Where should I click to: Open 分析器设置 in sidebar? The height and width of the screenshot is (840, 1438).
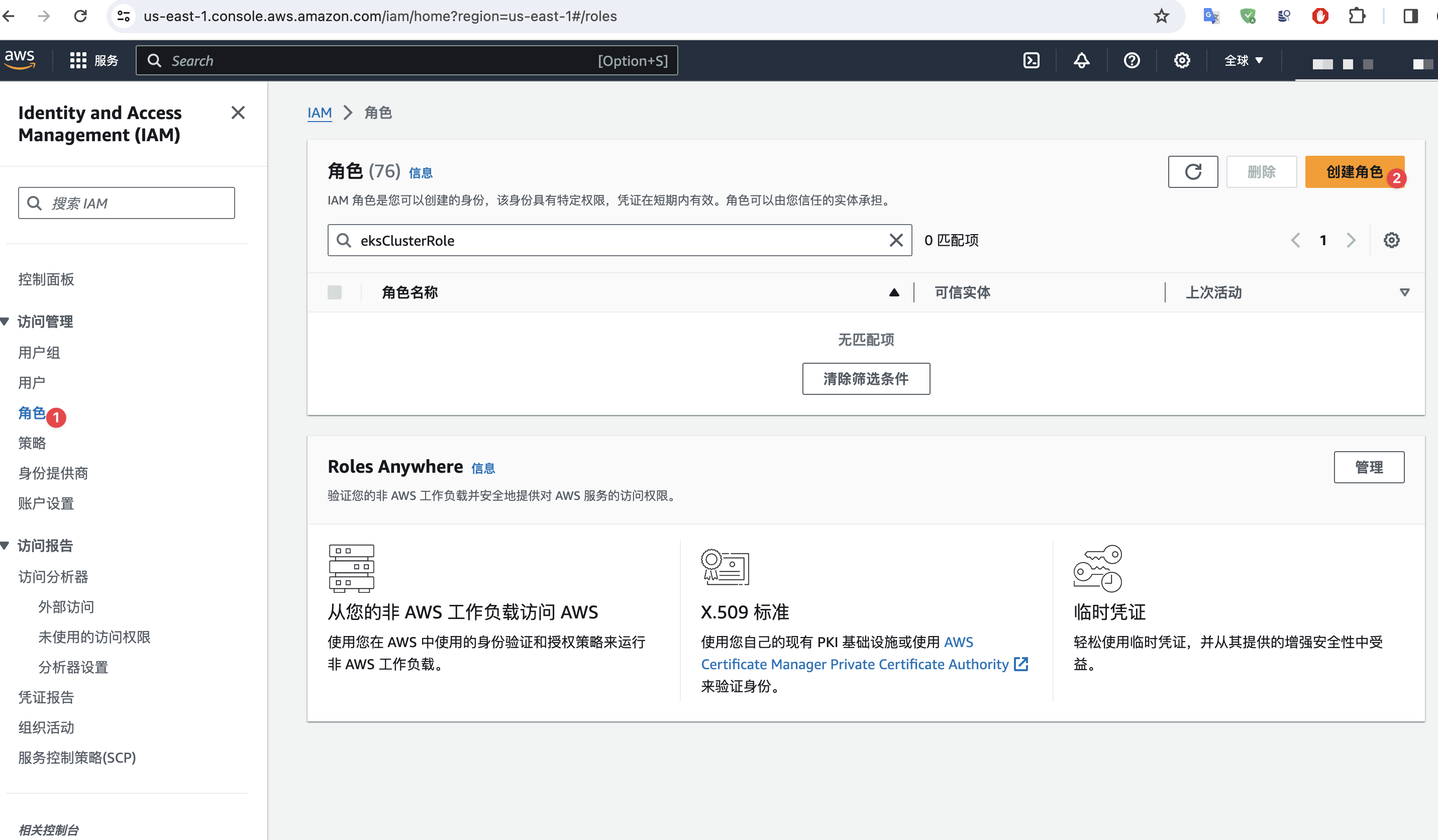[73, 668]
